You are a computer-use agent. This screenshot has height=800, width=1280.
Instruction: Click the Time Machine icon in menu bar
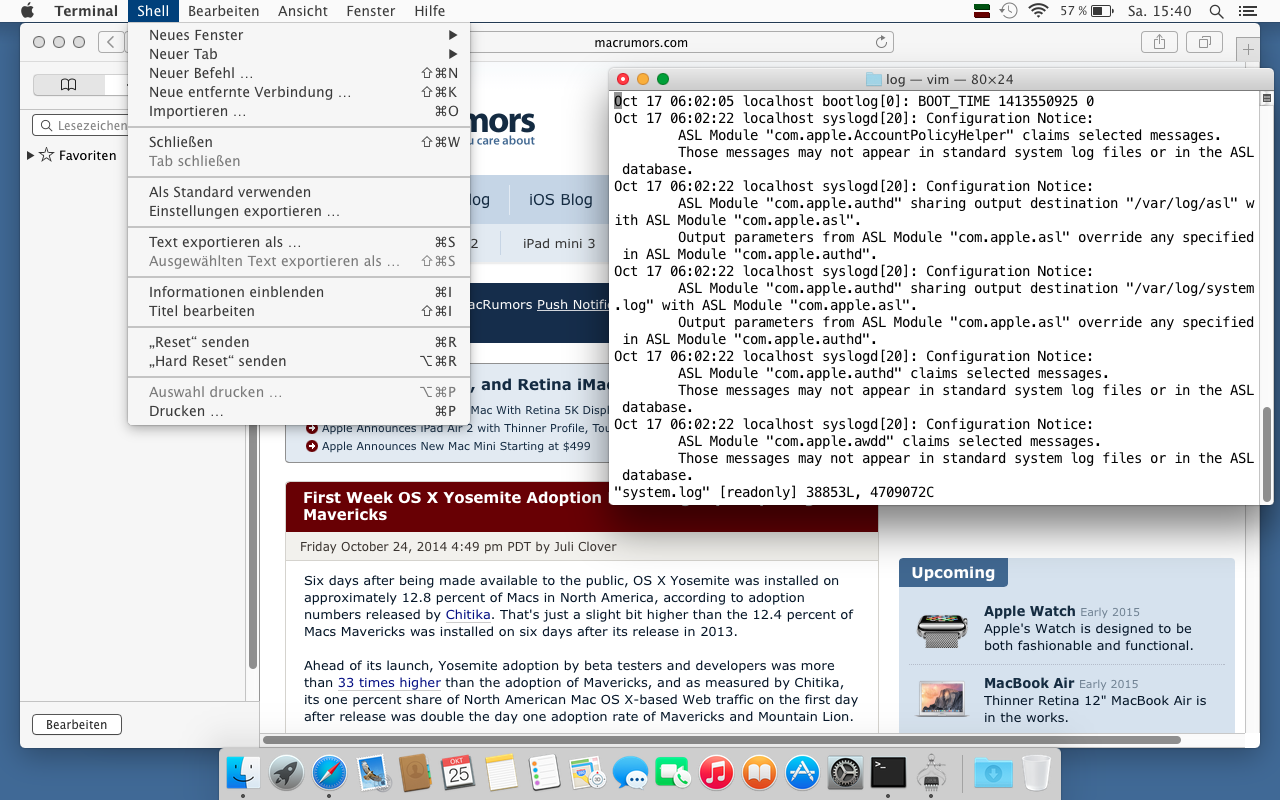coord(1009,11)
